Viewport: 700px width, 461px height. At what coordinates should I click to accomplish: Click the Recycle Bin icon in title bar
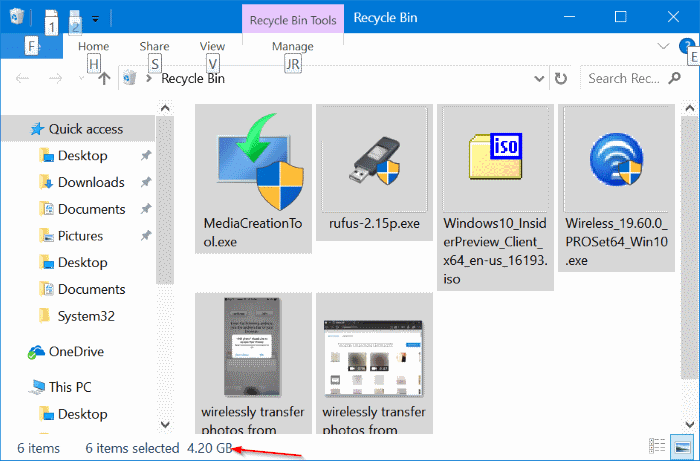[x=17, y=17]
